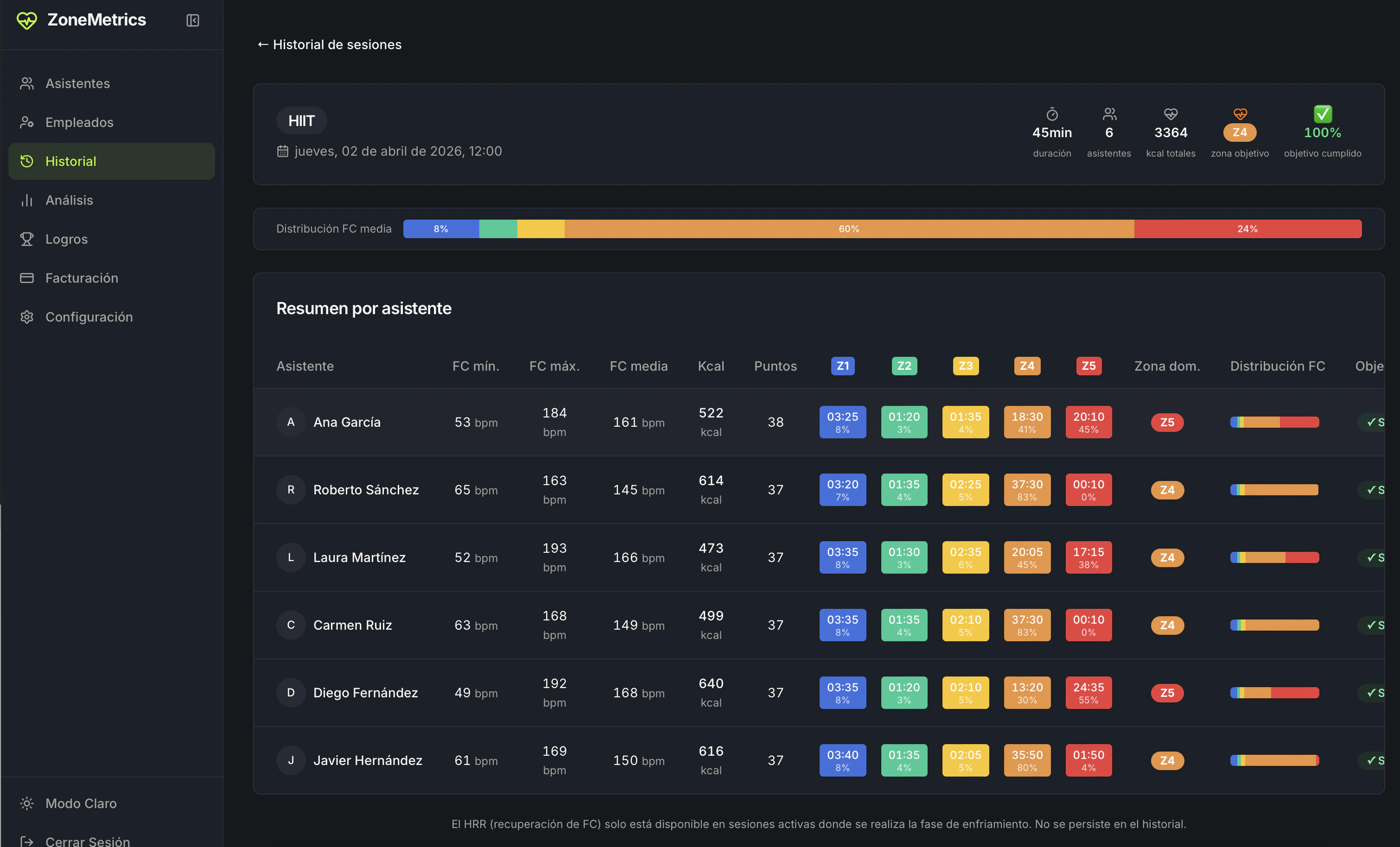Click the Z1 column header badge
Screen dimensions: 1400x847
point(843,366)
